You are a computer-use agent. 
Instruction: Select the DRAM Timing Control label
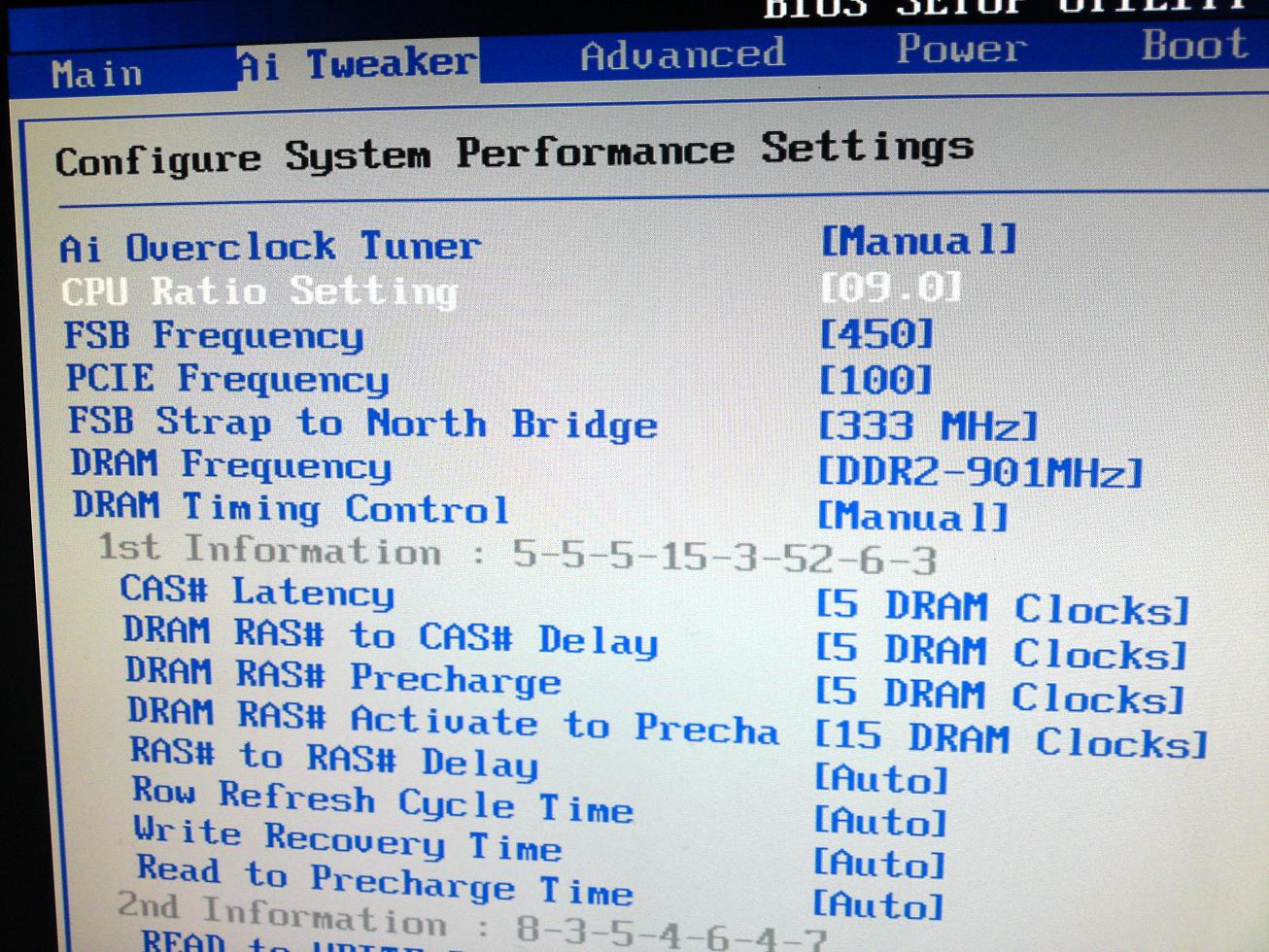[x=291, y=507]
